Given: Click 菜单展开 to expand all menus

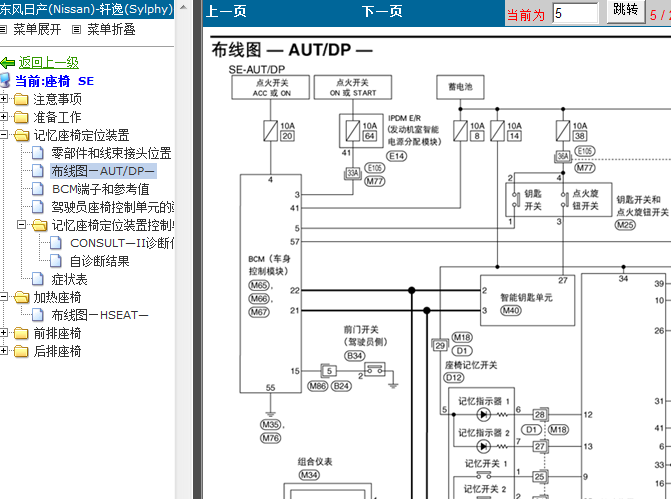Looking at the screenshot, I should click(37, 29).
